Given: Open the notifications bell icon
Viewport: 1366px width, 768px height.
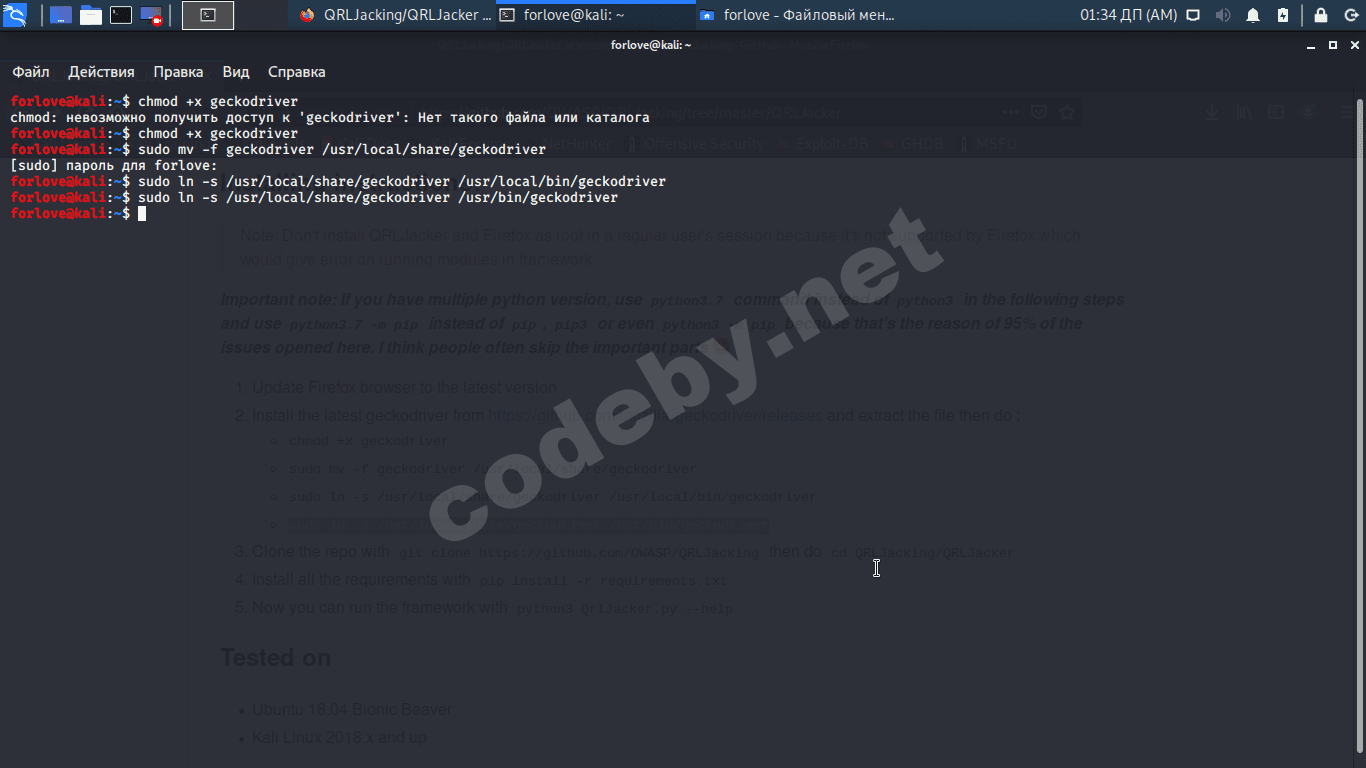Looking at the screenshot, I should tap(1253, 15).
